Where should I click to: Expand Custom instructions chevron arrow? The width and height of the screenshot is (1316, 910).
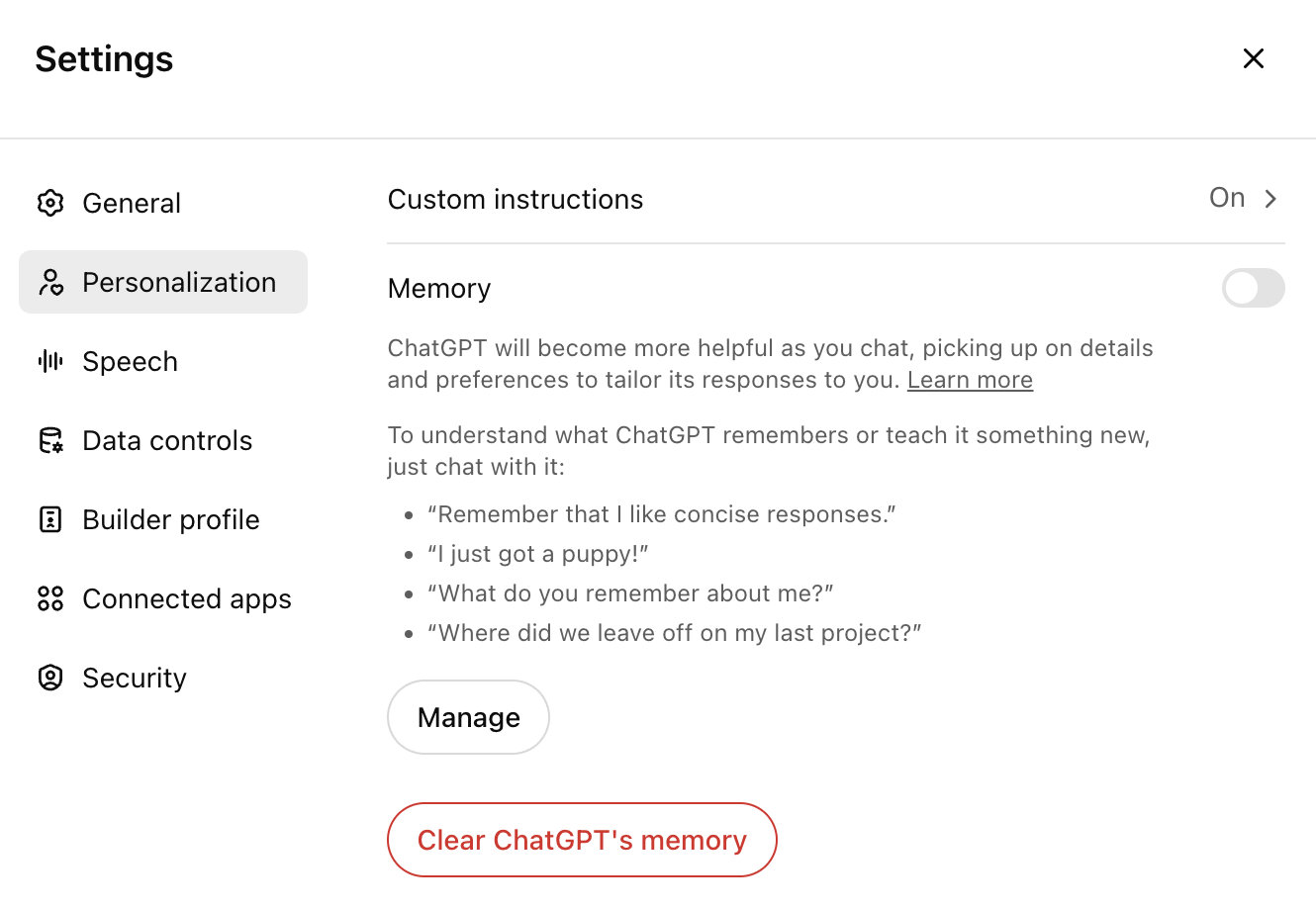tap(1270, 199)
